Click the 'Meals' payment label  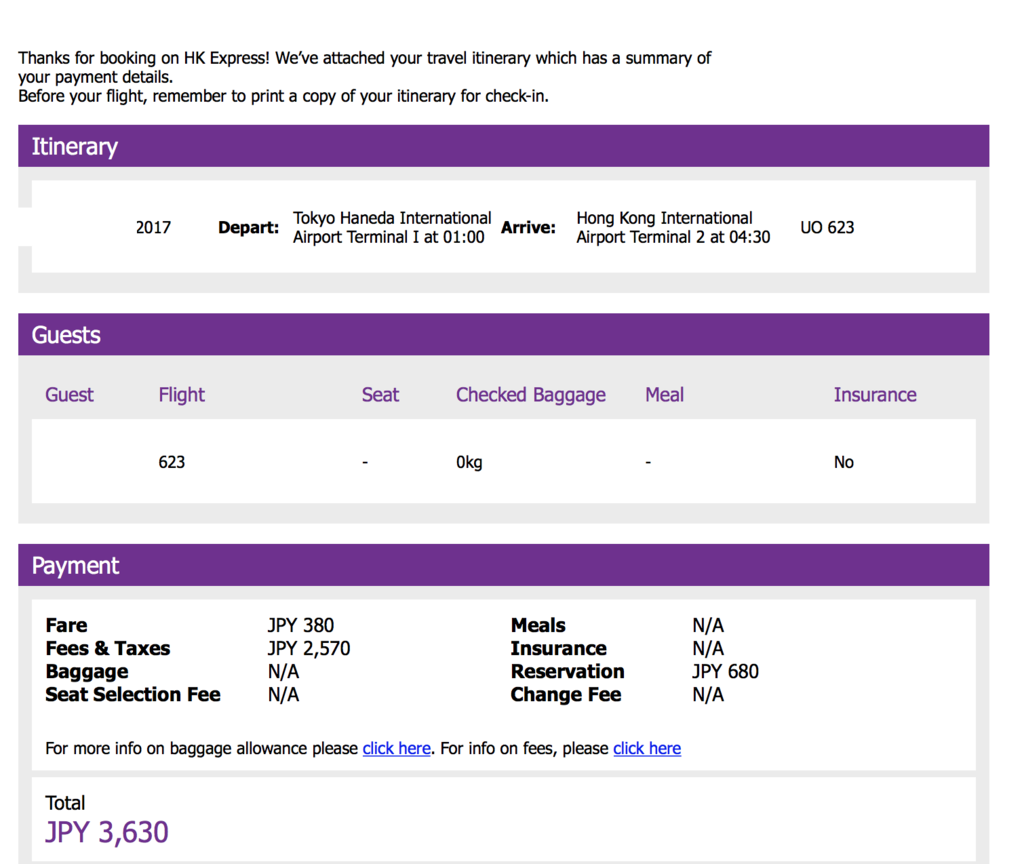[538, 626]
